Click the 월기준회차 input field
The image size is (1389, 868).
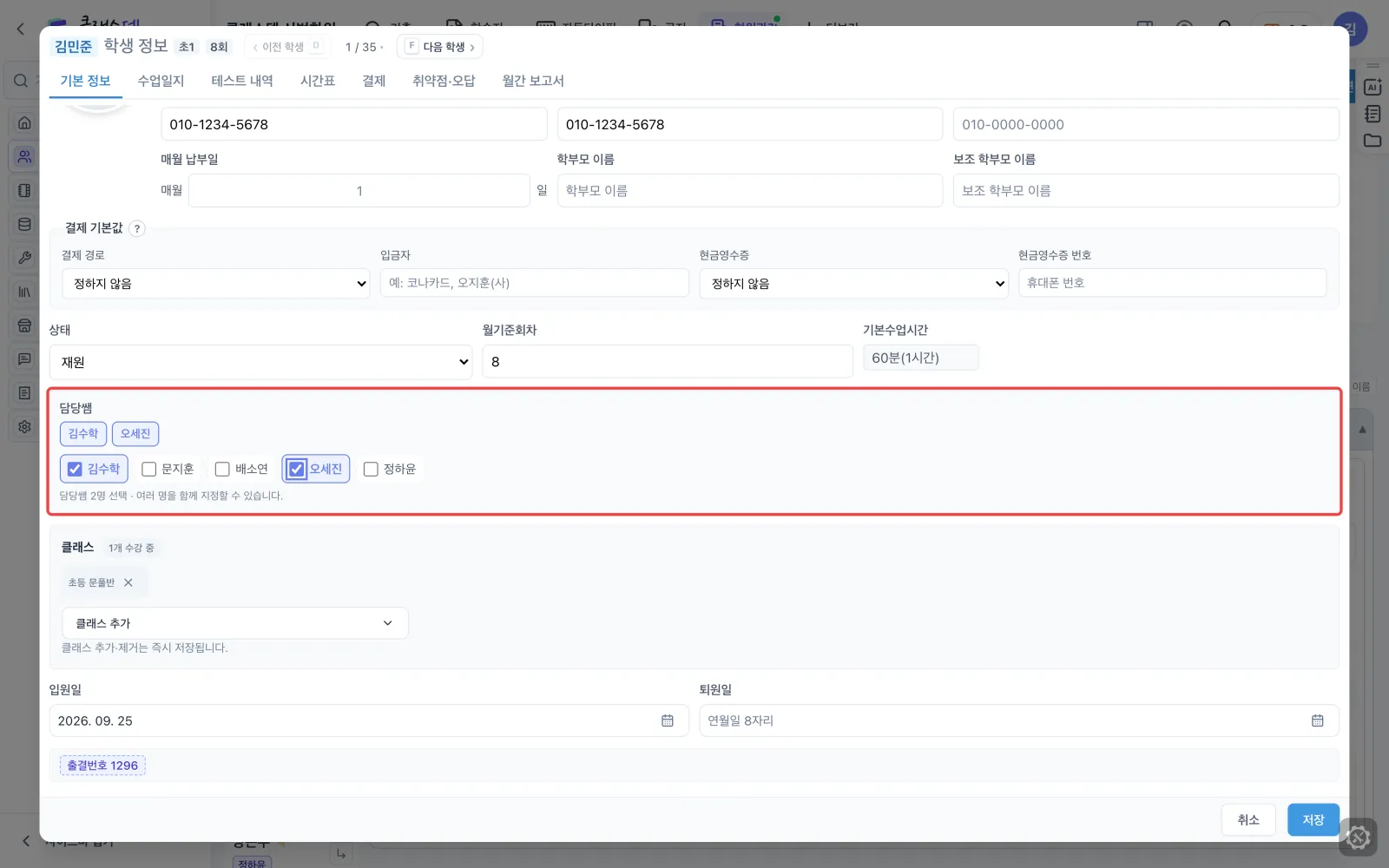point(668,362)
